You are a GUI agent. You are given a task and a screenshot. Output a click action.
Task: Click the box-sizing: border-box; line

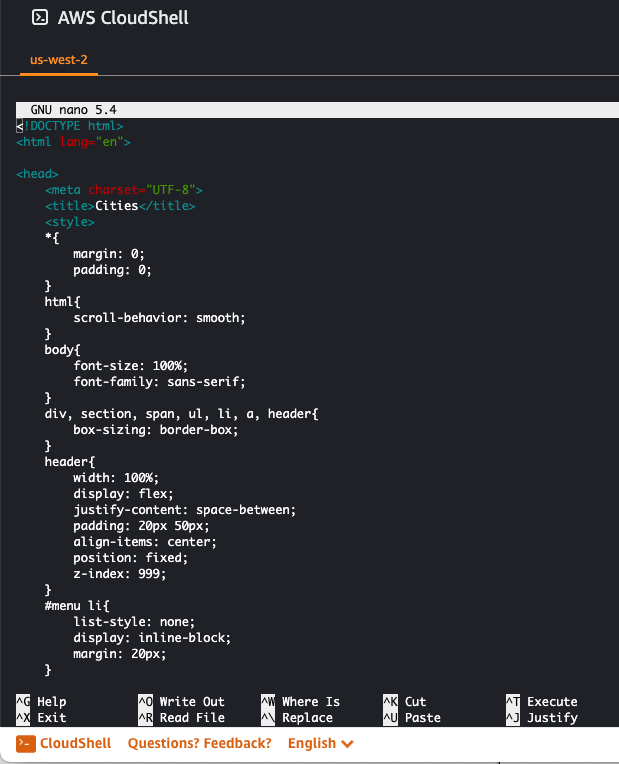pos(156,430)
